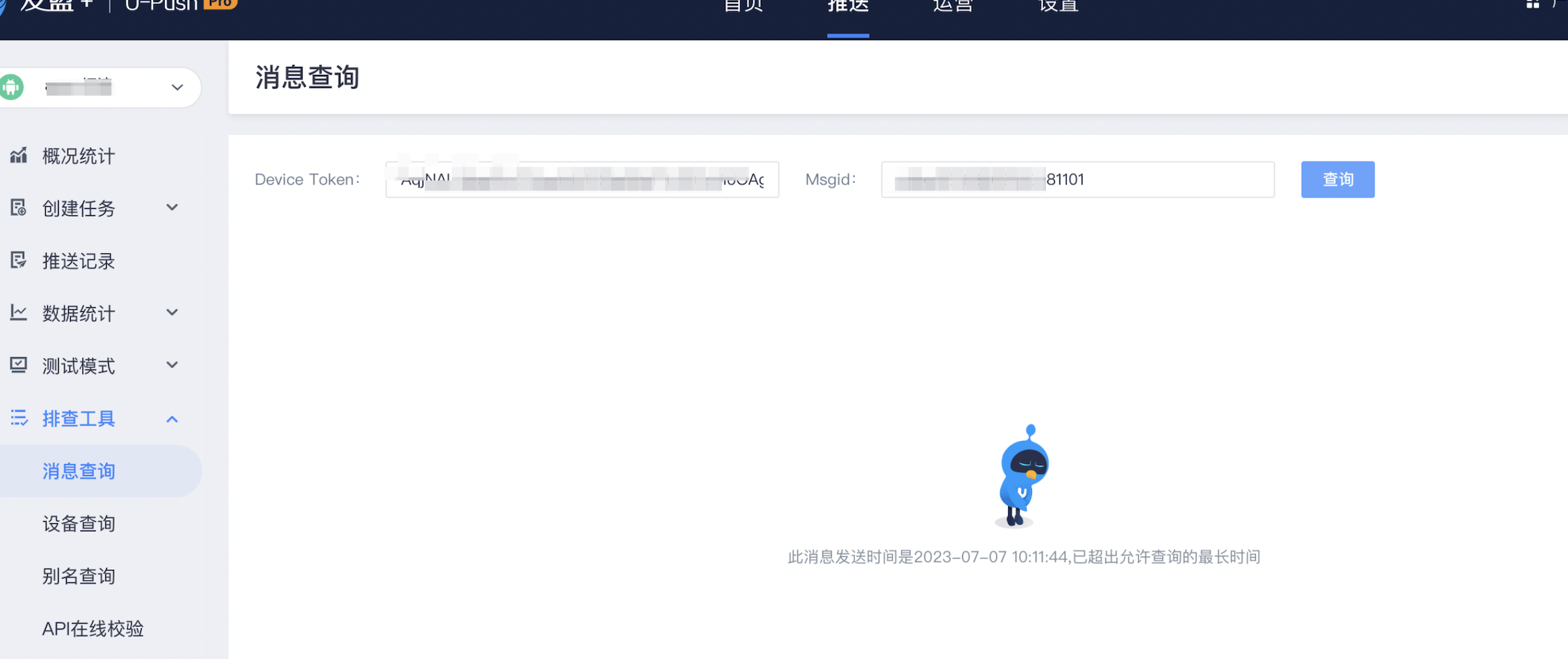Click the 创建任务 task creation icon
This screenshot has width=1568, height=659.
[18, 208]
